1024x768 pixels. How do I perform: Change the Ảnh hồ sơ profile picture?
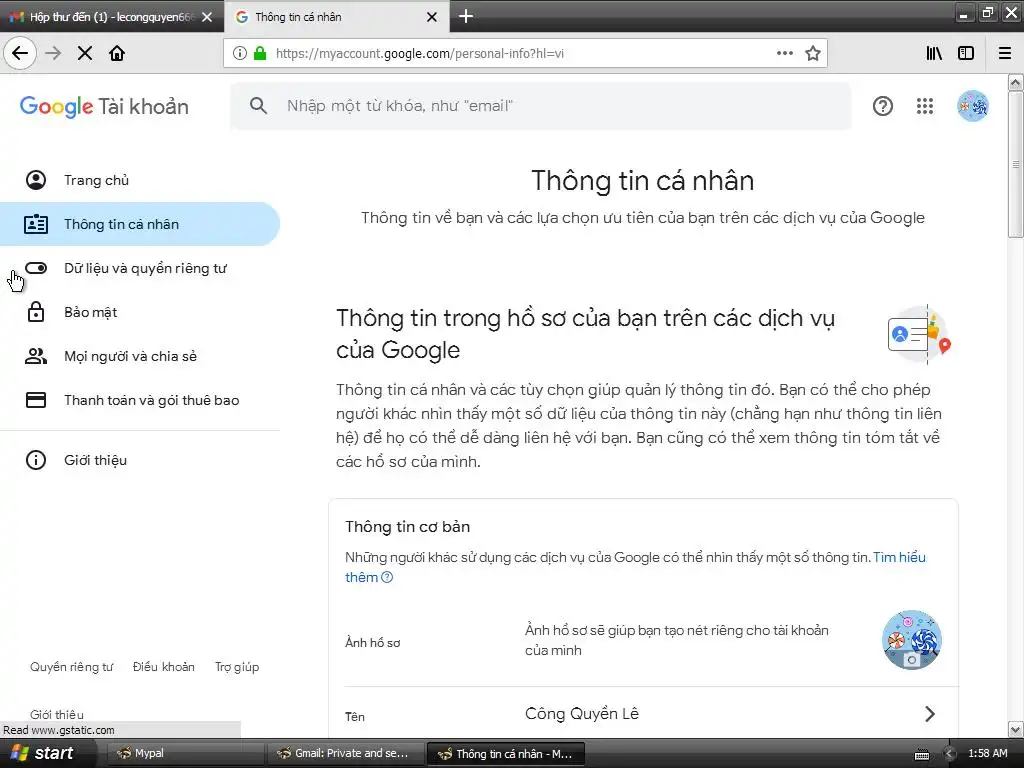coord(912,640)
